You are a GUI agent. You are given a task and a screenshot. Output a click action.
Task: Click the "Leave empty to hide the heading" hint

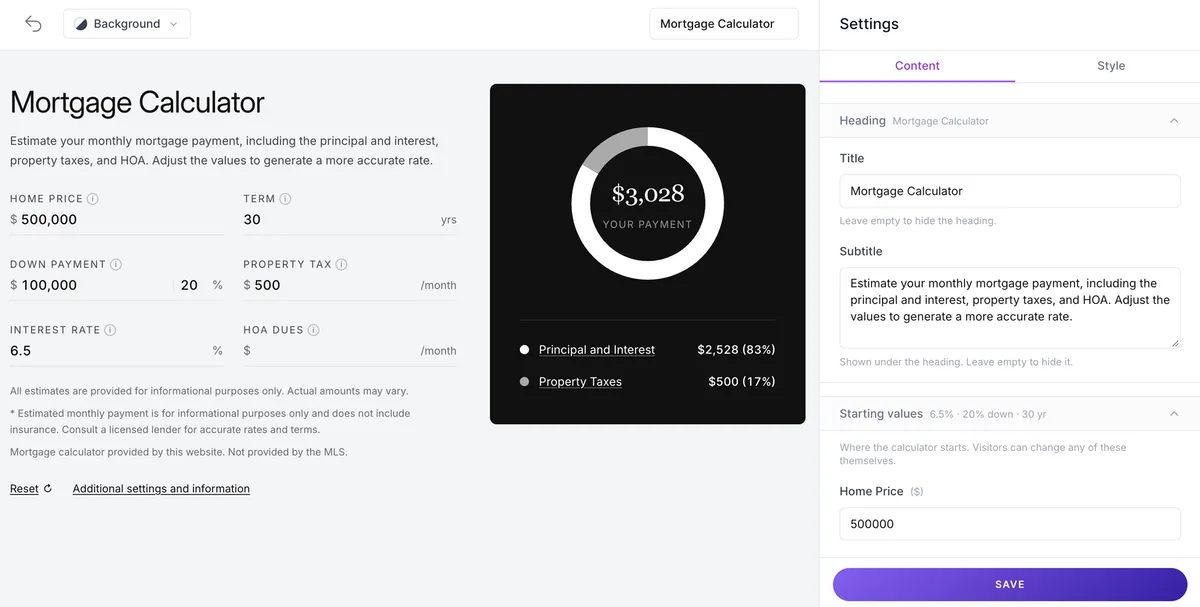918,221
